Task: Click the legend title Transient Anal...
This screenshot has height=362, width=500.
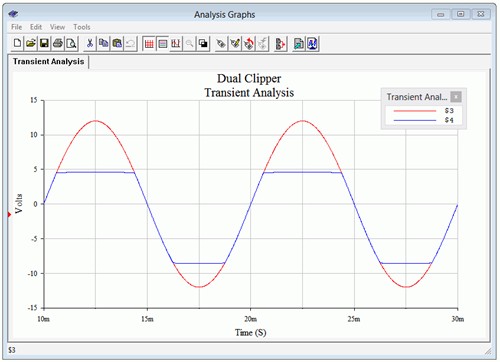Action: click(x=416, y=97)
